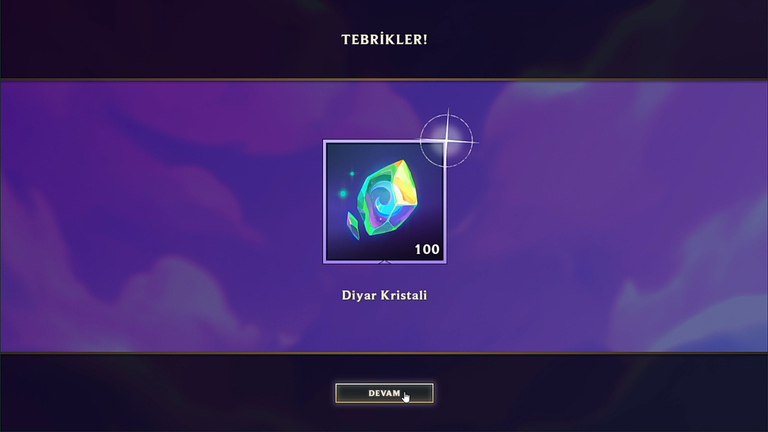768x432 pixels.
Task: Click the TEBRİKLER! heading text
Action: click(x=384, y=40)
